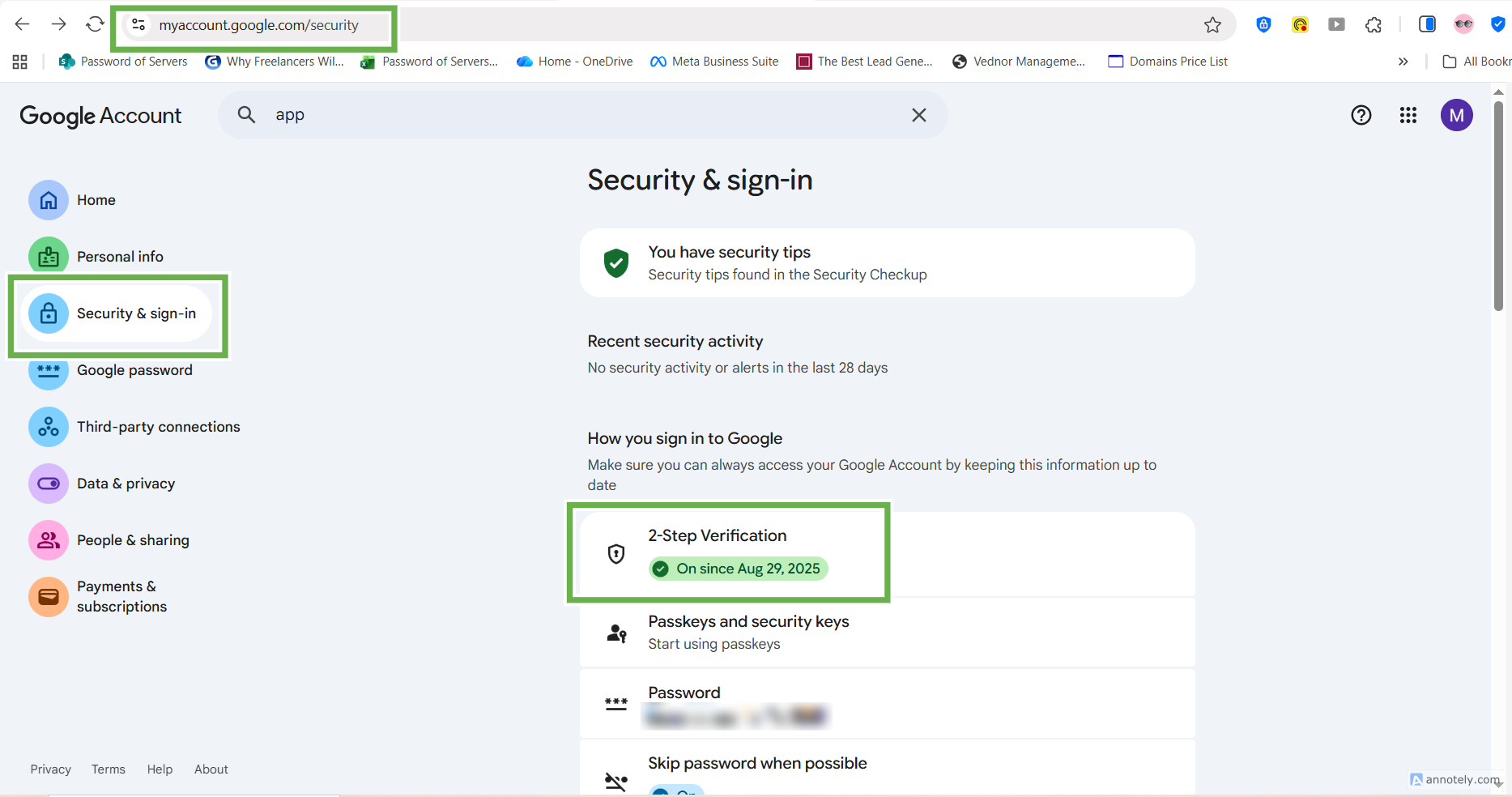This screenshot has width=1512, height=797.
Task: Bookmark this page with the star icon
Action: coord(1212,25)
